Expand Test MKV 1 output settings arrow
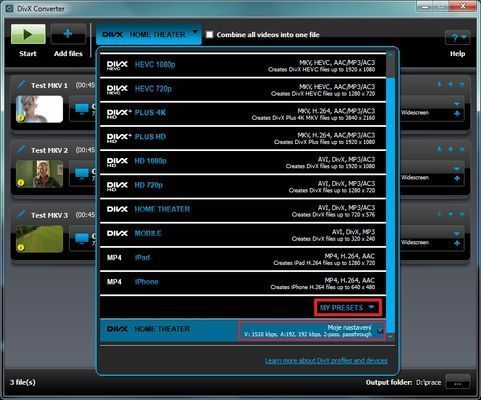Image resolution: width=481 pixels, height=400 pixels. coord(457,104)
